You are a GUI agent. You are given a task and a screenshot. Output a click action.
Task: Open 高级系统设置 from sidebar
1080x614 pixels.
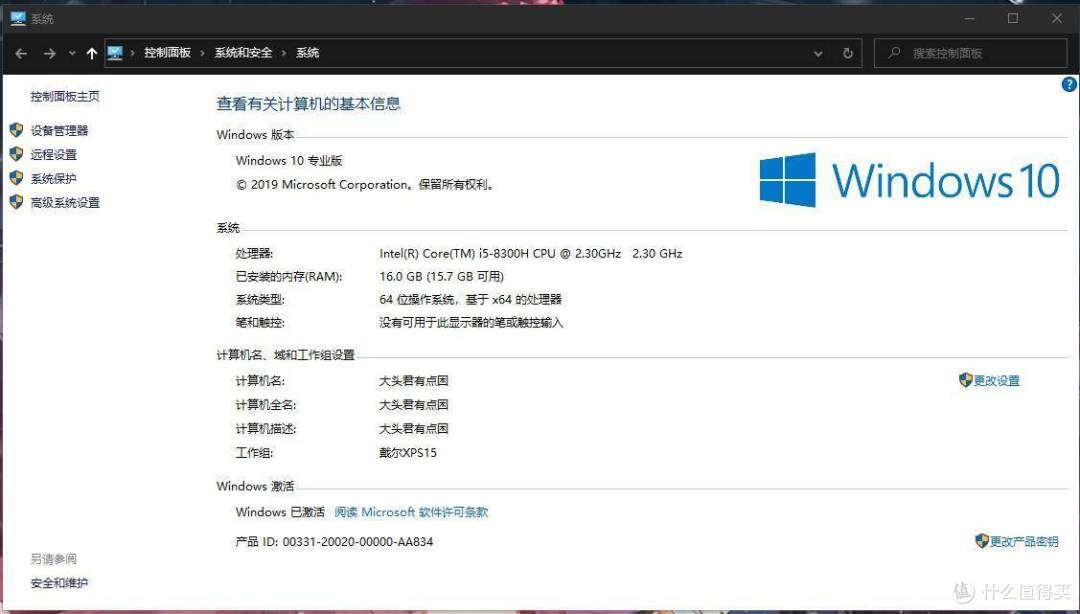tap(65, 203)
